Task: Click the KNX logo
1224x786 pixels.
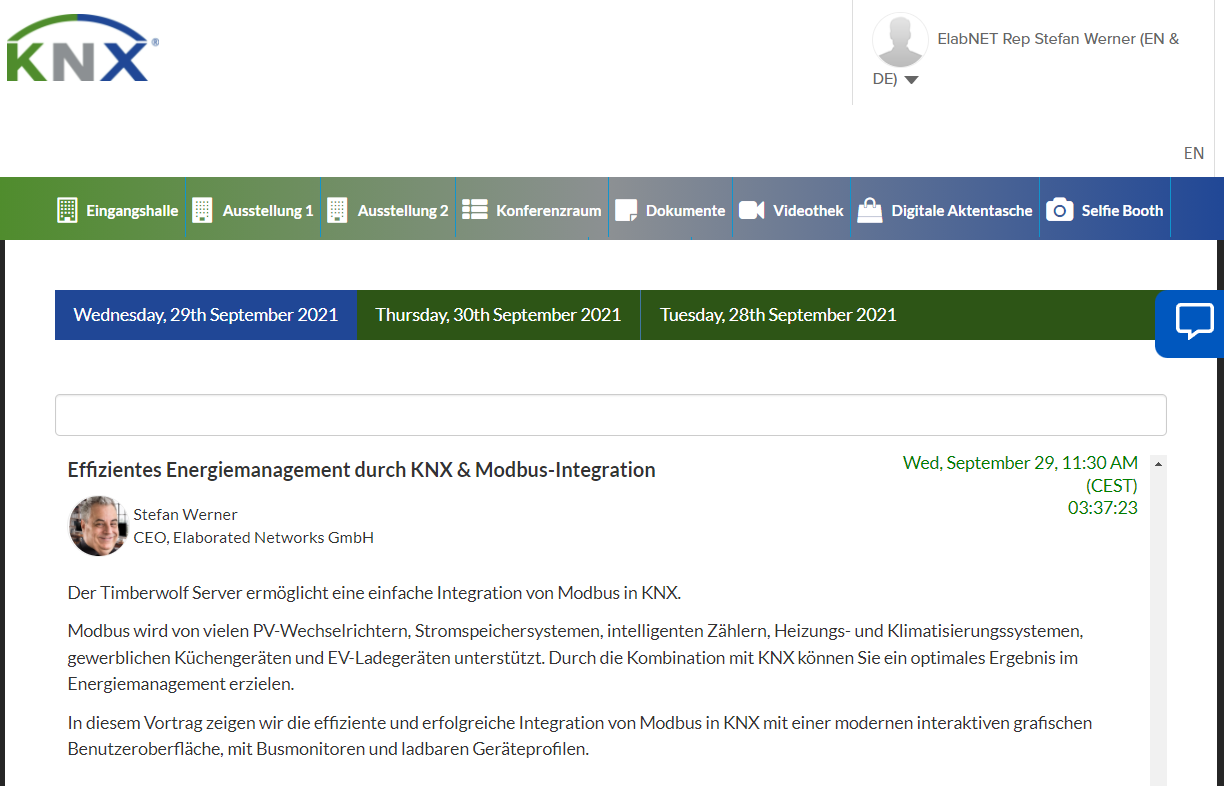Action: point(82,48)
